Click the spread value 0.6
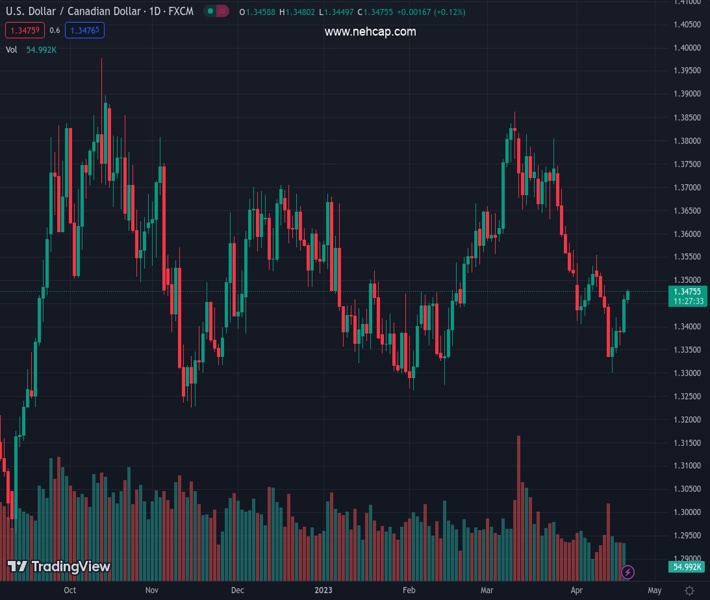710x600 pixels. pos(55,30)
